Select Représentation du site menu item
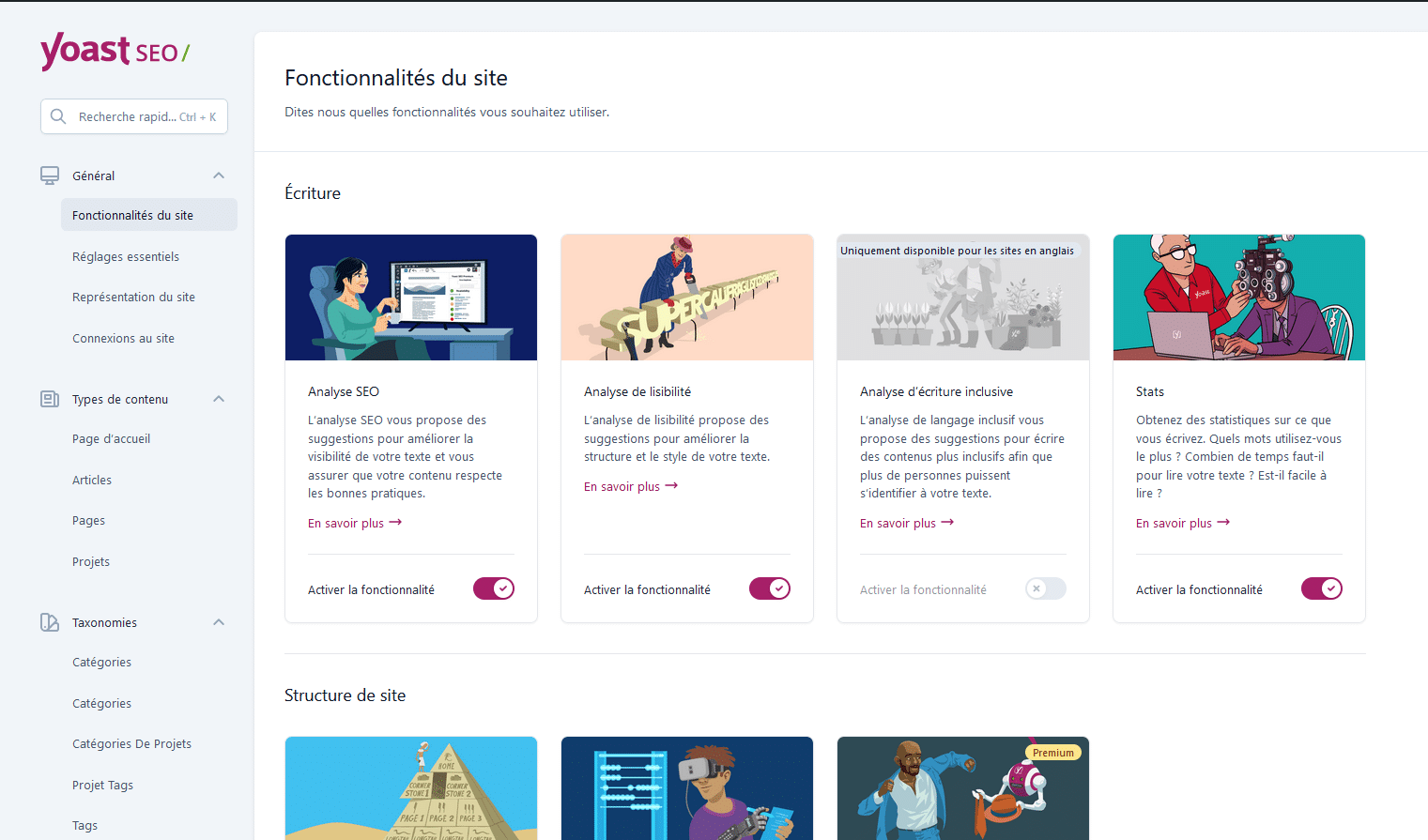The height and width of the screenshot is (840, 1428). point(134,297)
